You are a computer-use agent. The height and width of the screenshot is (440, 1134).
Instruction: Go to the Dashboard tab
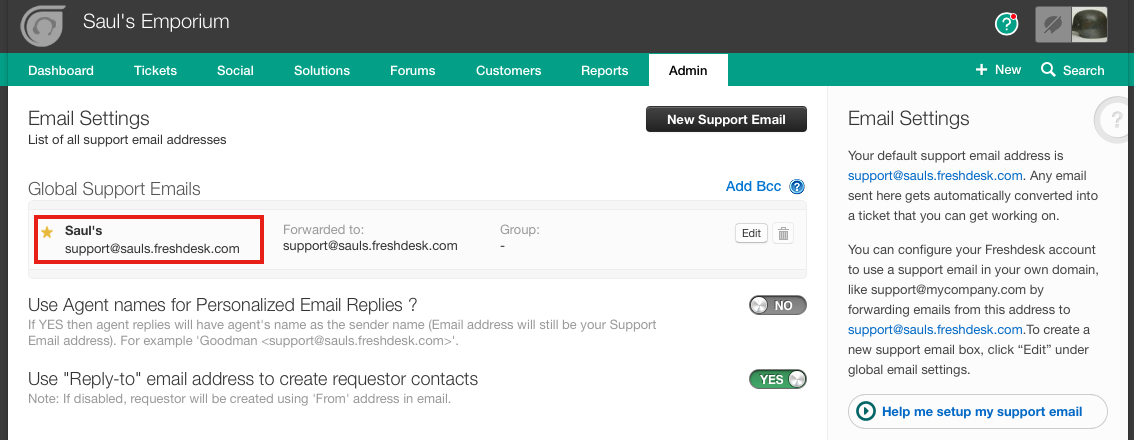(x=61, y=70)
